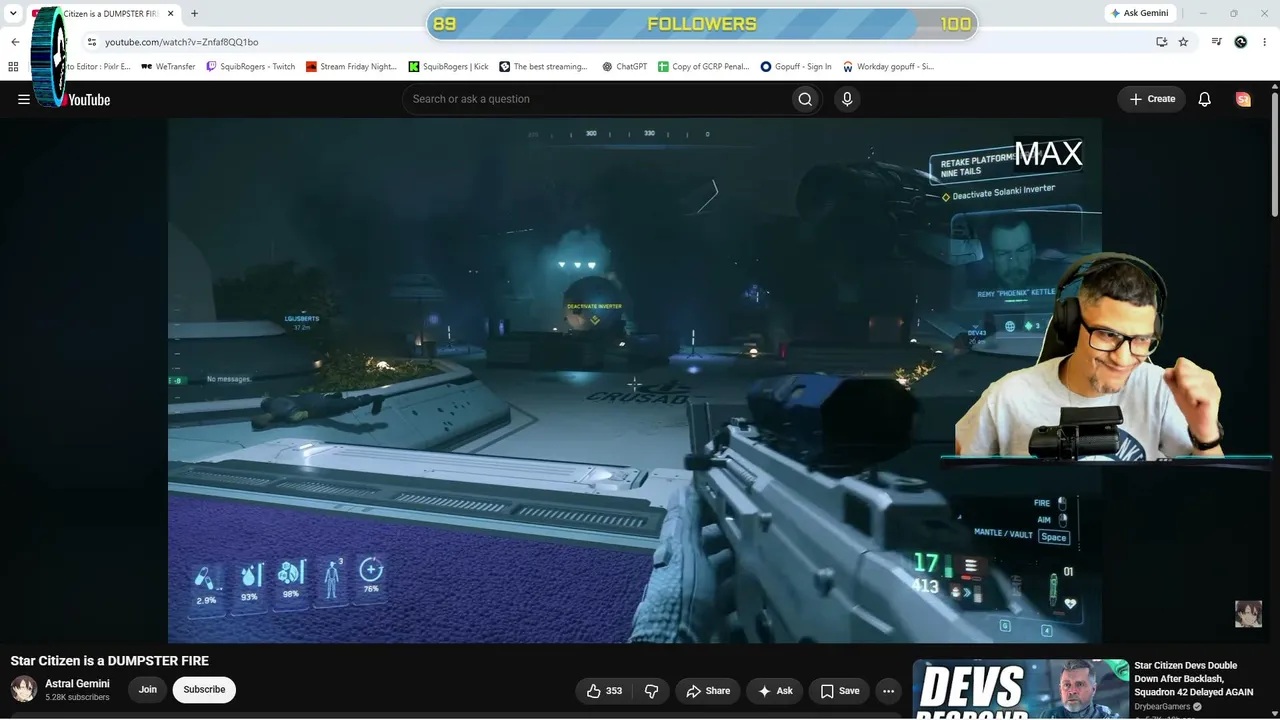Open The best streaming bookmark
The width and height of the screenshot is (1280, 720).
coord(544,67)
